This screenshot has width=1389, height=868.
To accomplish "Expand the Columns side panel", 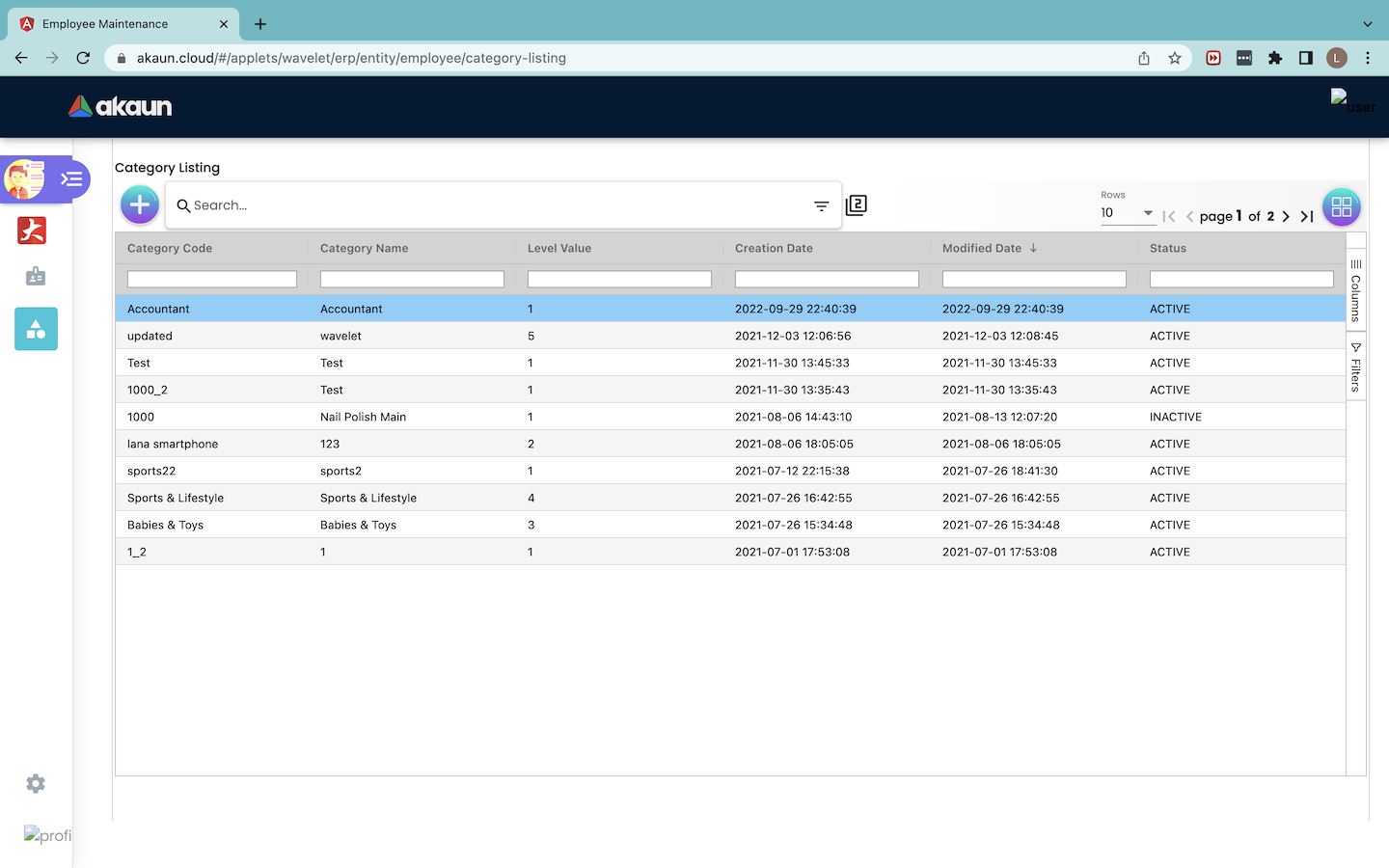I will click(x=1355, y=289).
